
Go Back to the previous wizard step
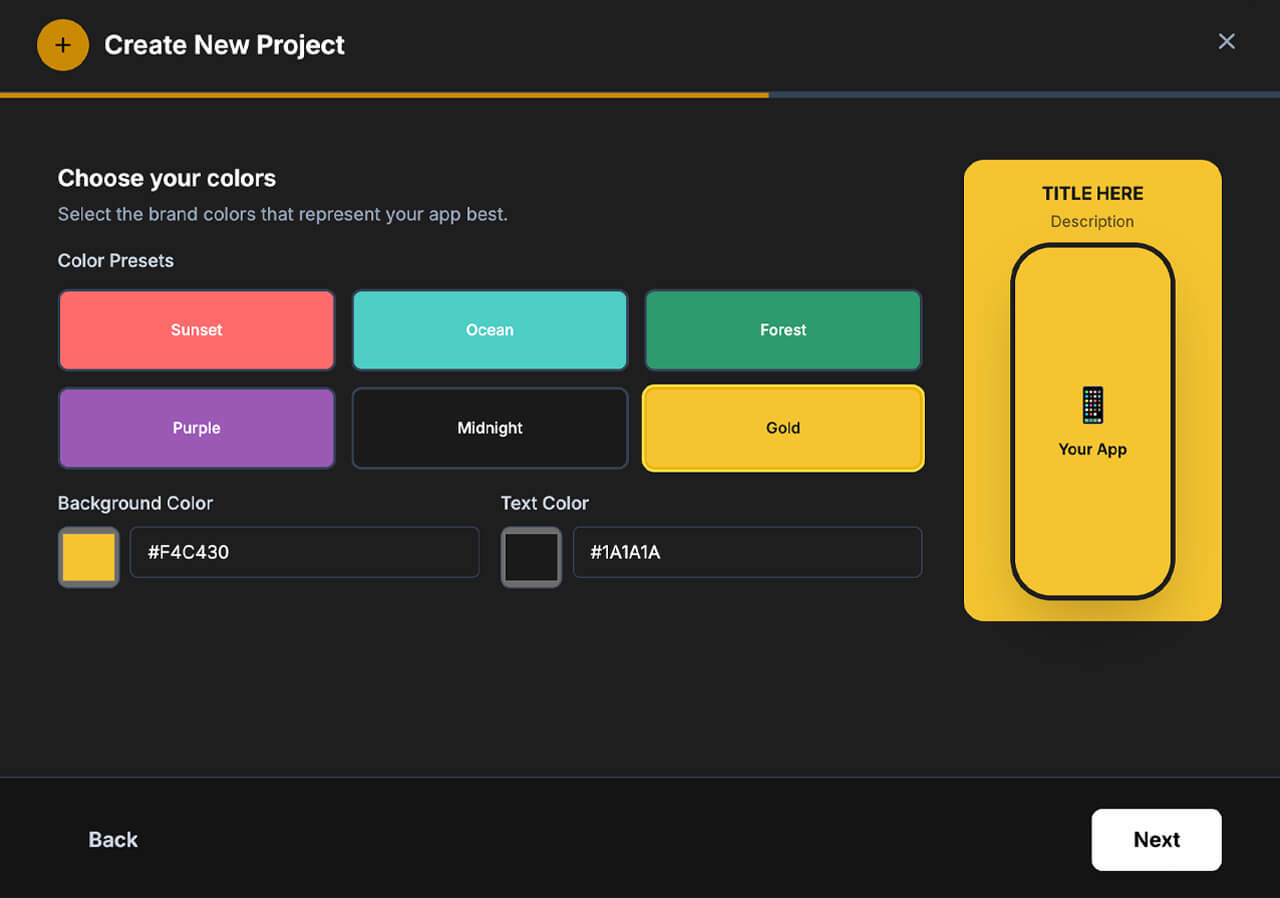click(x=113, y=840)
